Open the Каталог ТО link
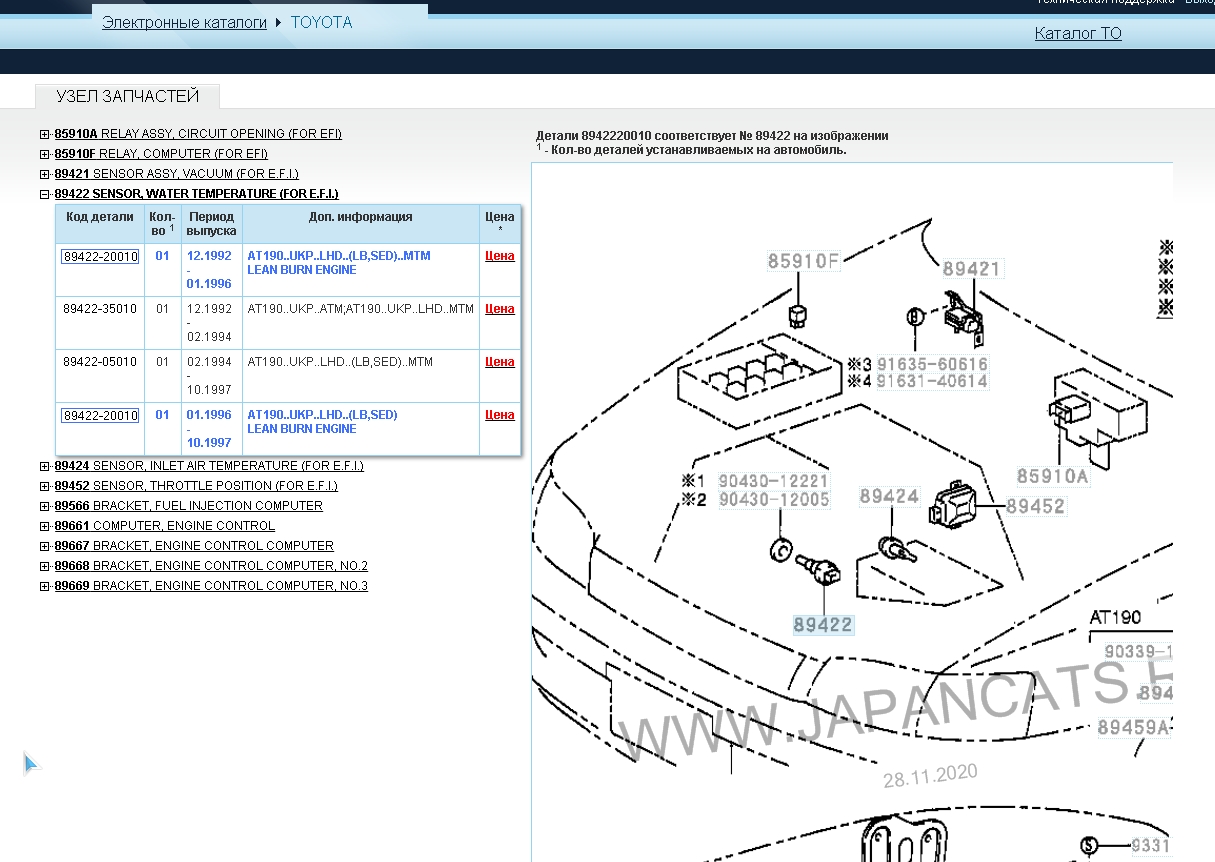The height and width of the screenshot is (862, 1215). coord(1078,34)
